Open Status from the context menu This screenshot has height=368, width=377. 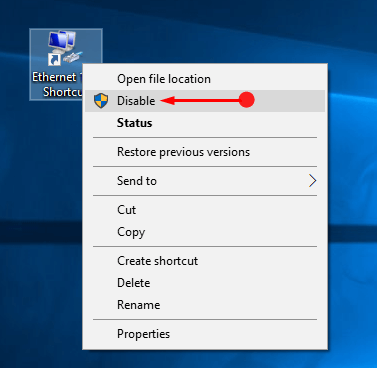point(205,123)
